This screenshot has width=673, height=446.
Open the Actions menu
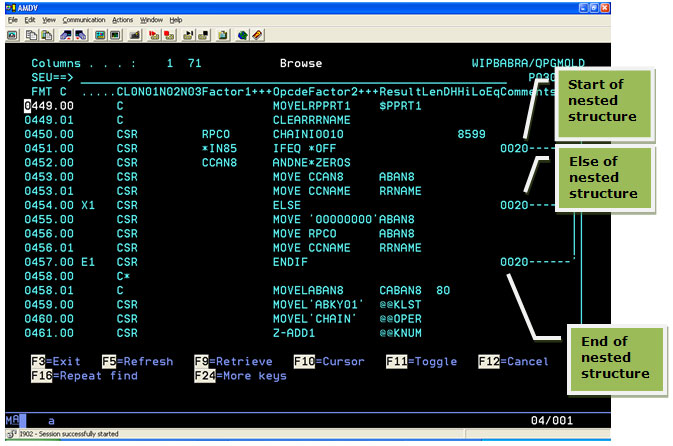click(x=122, y=20)
